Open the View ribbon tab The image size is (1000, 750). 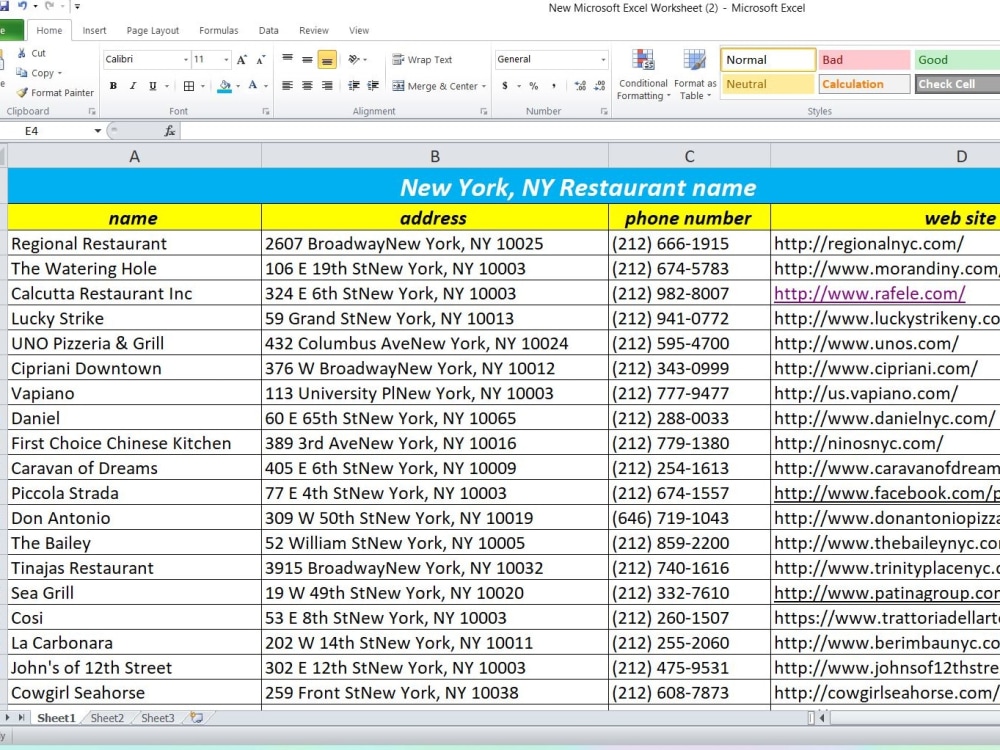[358, 31]
